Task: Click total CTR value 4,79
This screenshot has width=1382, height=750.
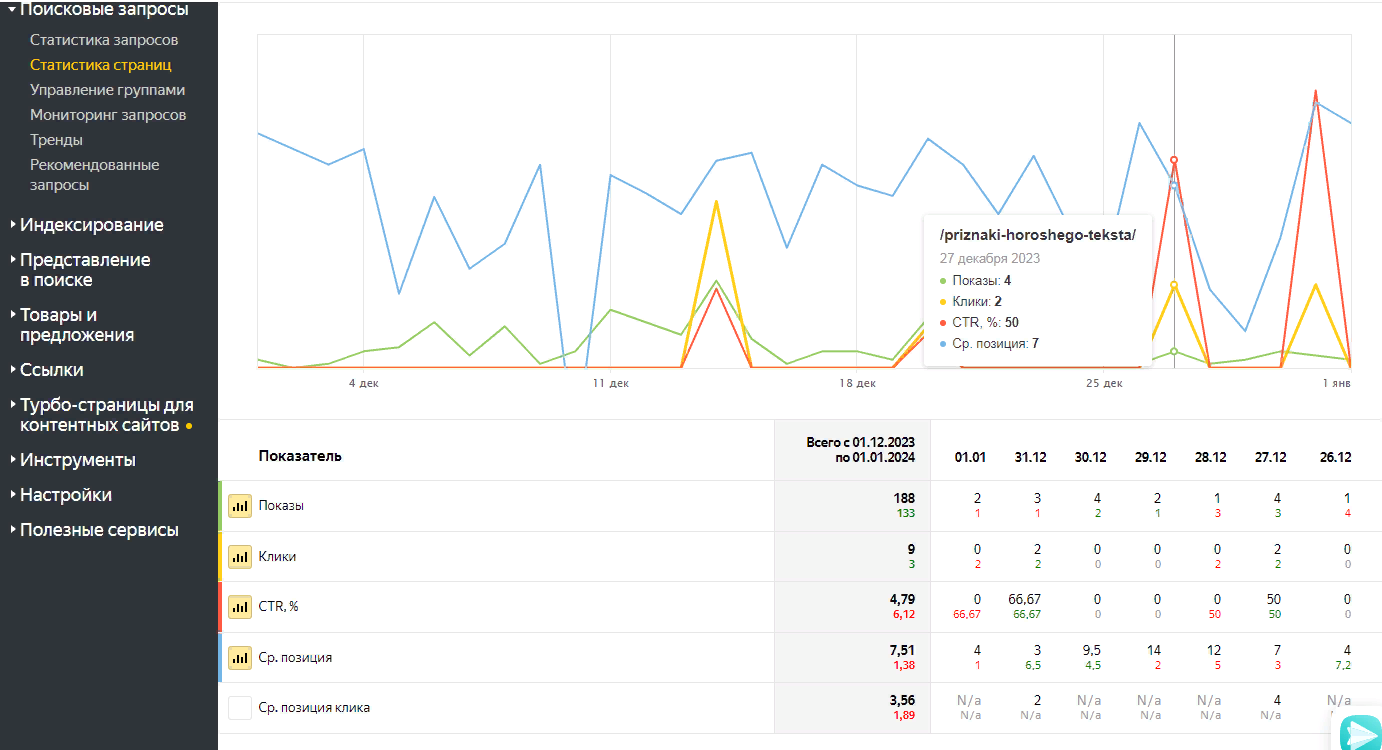Action: click(x=902, y=599)
